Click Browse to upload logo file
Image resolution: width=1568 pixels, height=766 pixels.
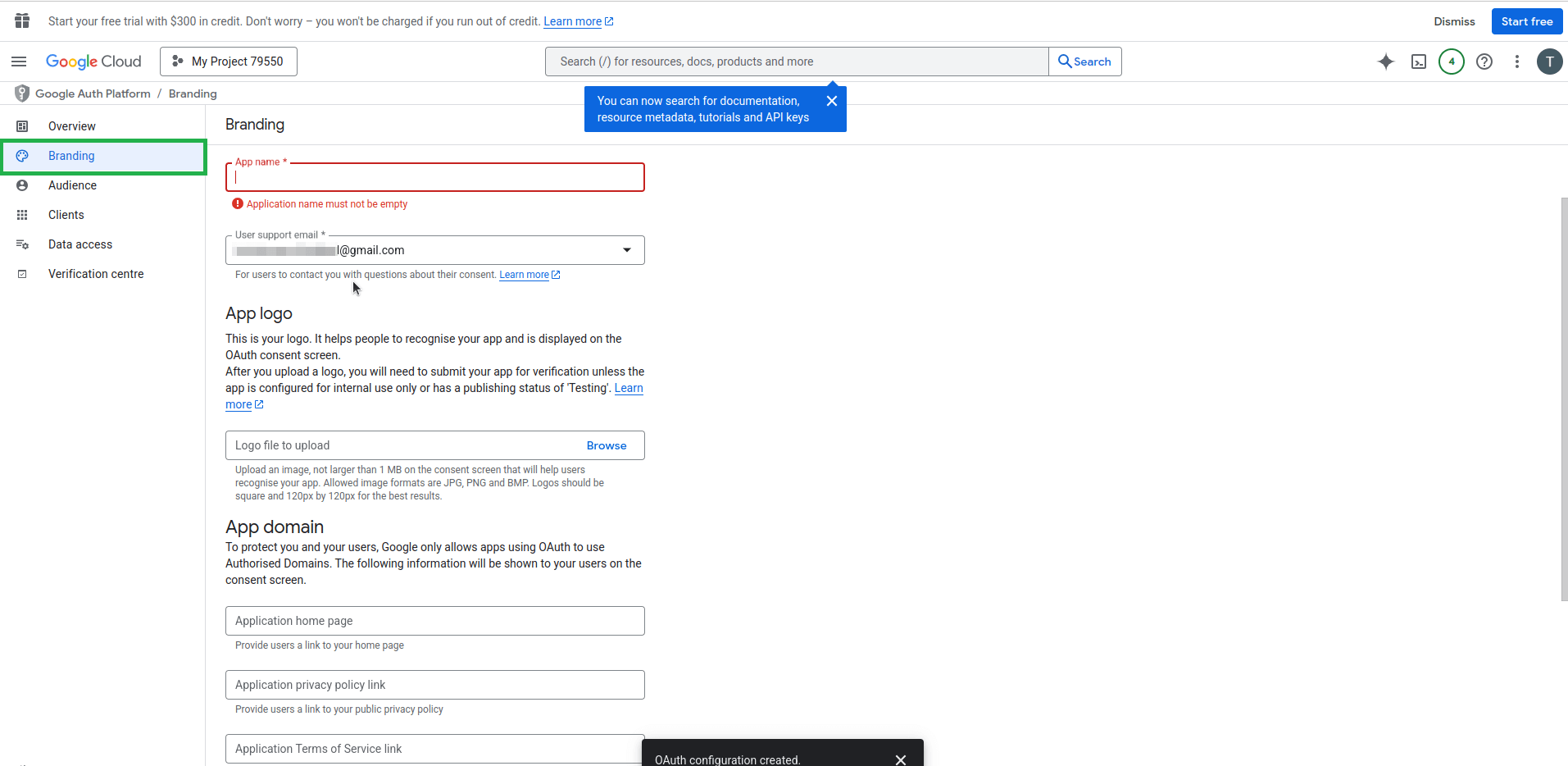click(606, 445)
